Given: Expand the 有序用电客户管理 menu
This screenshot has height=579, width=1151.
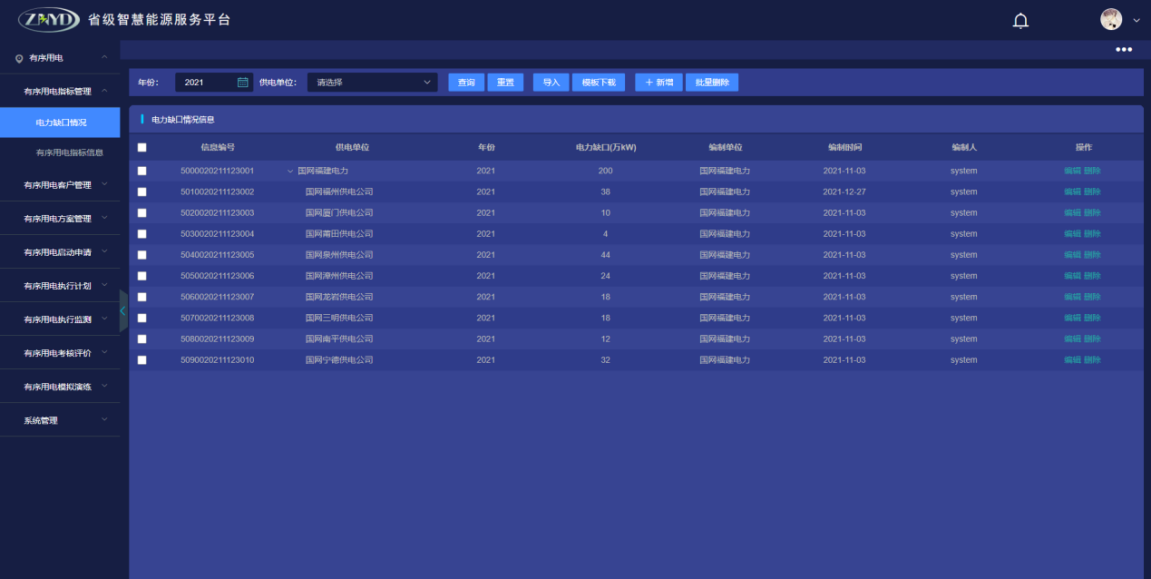Looking at the screenshot, I should [104, 184].
